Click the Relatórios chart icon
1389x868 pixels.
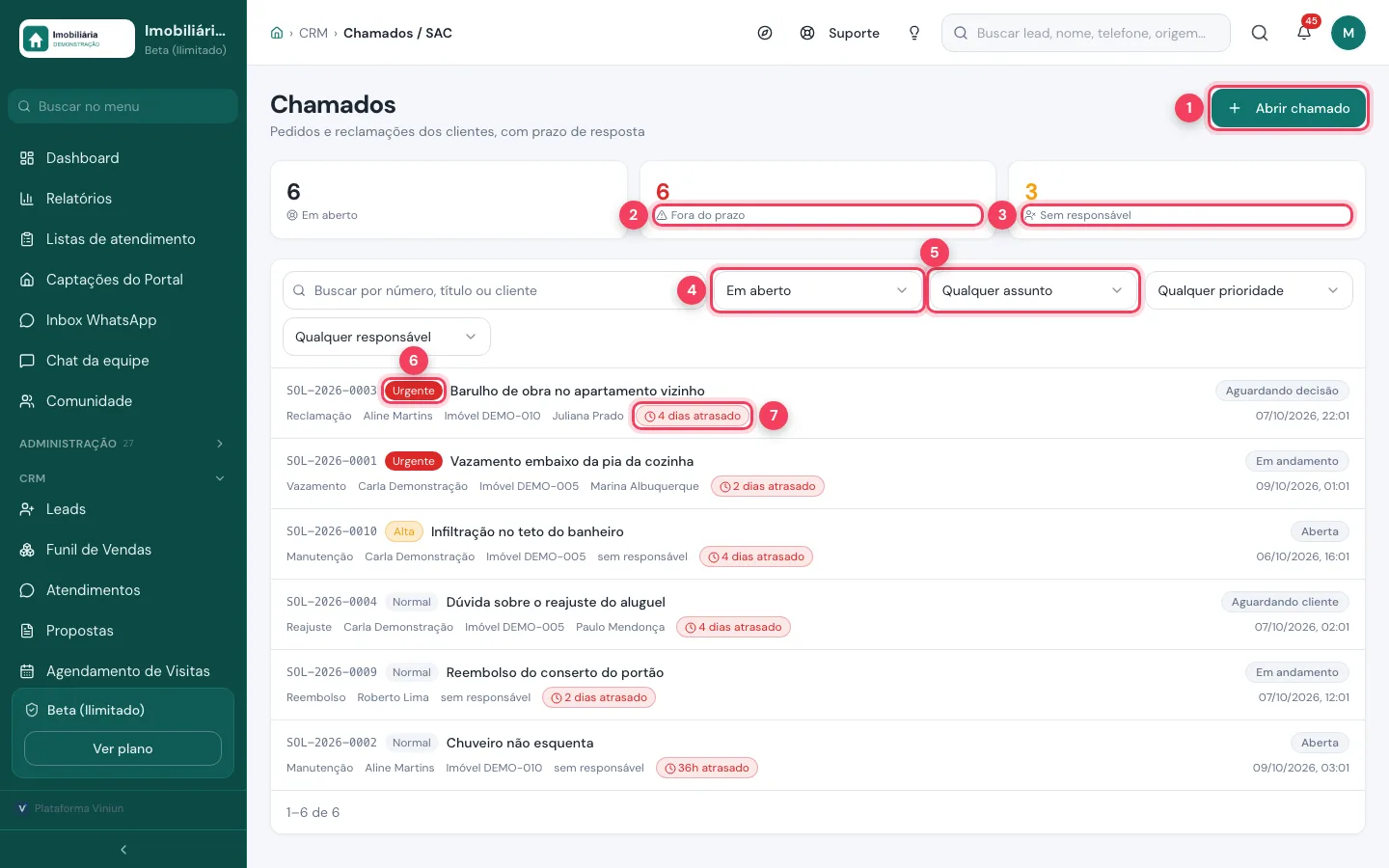coord(27,199)
